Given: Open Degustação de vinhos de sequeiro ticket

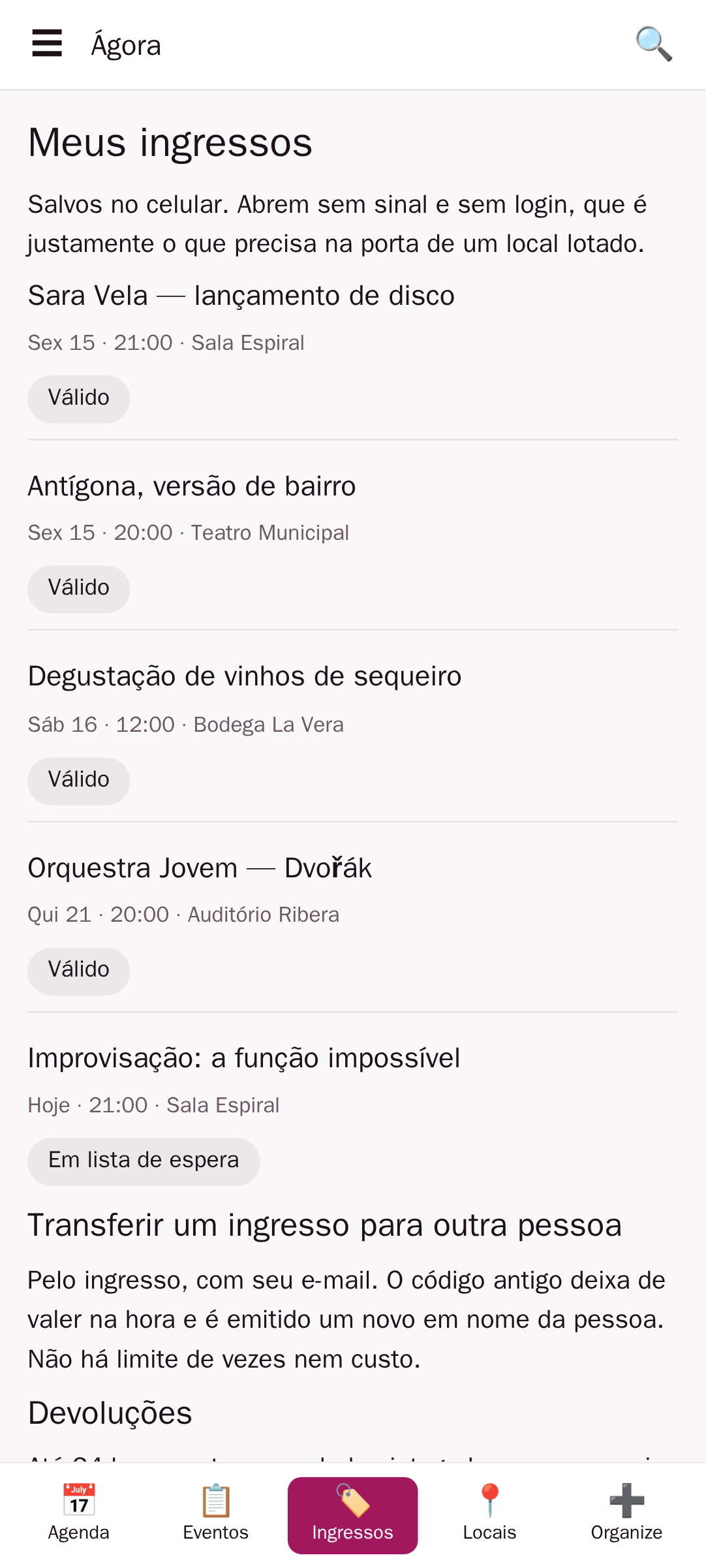Looking at the screenshot, I should pyautogui.click(x=353, y=733).
